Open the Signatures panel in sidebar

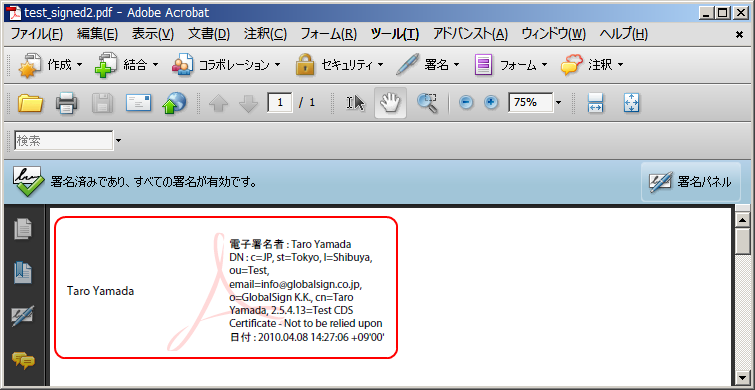(x=23, y=316)
